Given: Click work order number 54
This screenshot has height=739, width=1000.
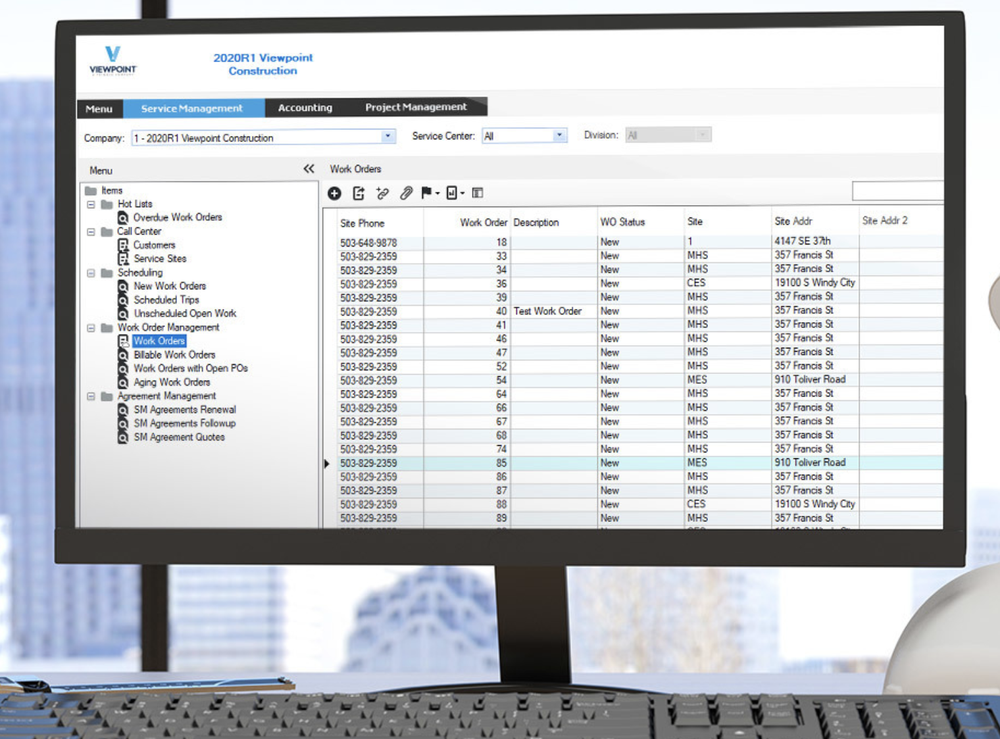Looking at the screenshot, I should click(x=501, y=380).
